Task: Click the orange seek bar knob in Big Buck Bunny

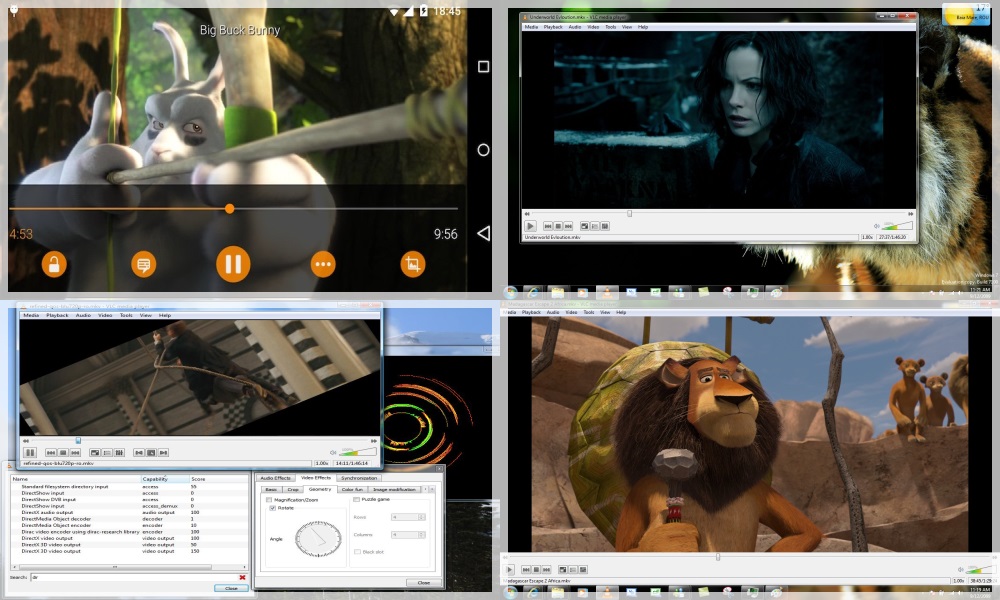Action: (x=230, y=209)
